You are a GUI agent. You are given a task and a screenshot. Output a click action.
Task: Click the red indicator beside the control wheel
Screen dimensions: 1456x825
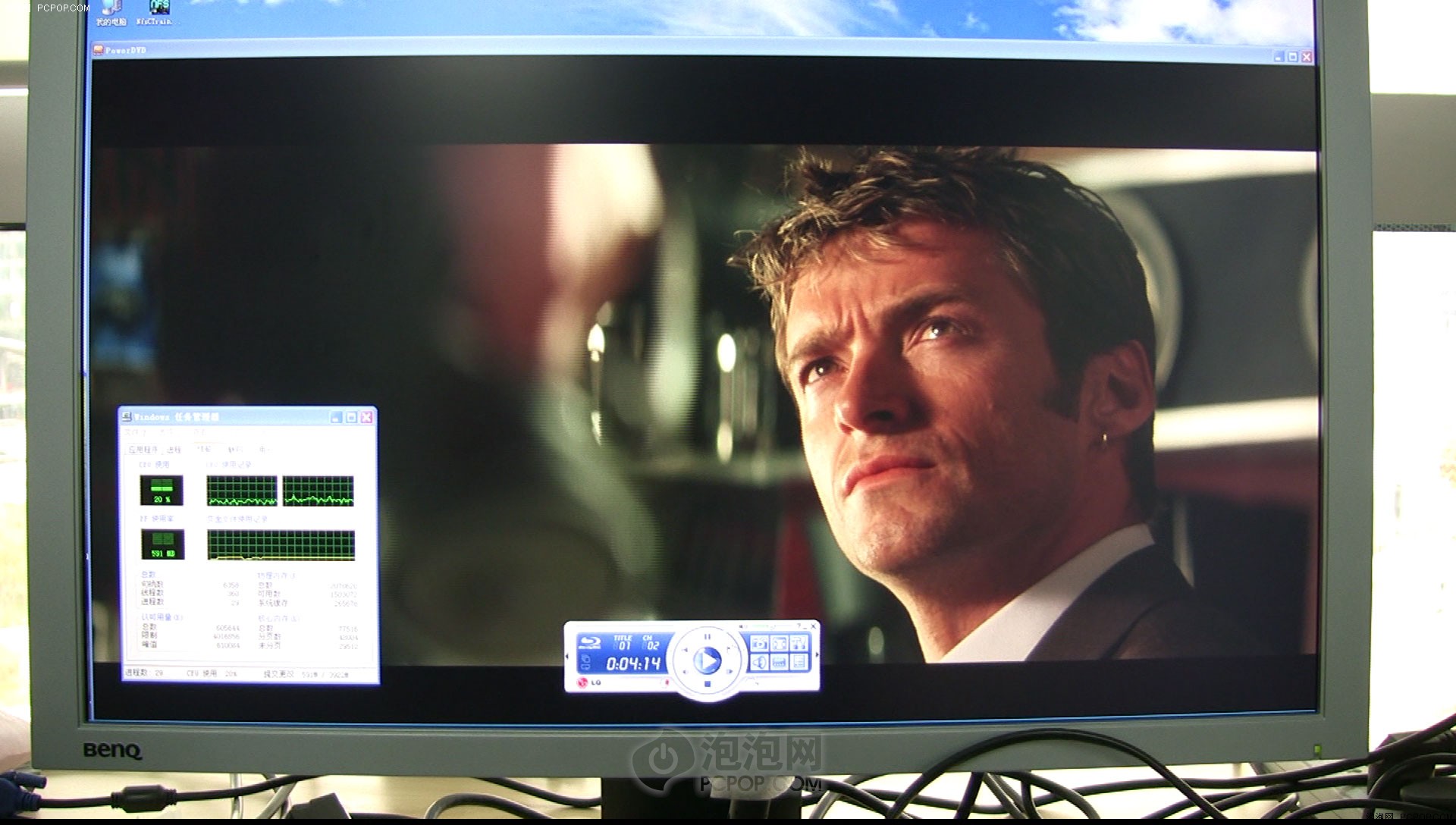click(667, 682)
